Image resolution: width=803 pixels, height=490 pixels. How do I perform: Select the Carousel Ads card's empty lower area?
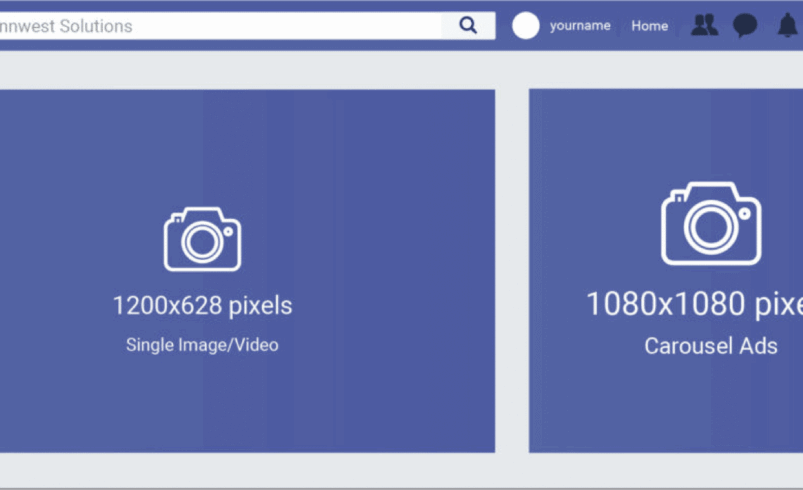coord(665,410)
